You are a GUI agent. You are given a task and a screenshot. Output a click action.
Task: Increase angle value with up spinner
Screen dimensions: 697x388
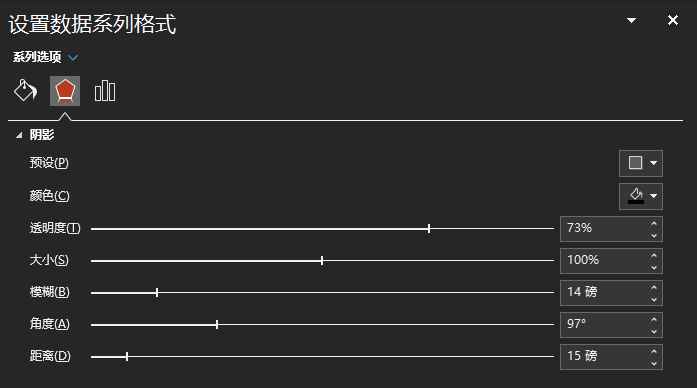(654, 320)
